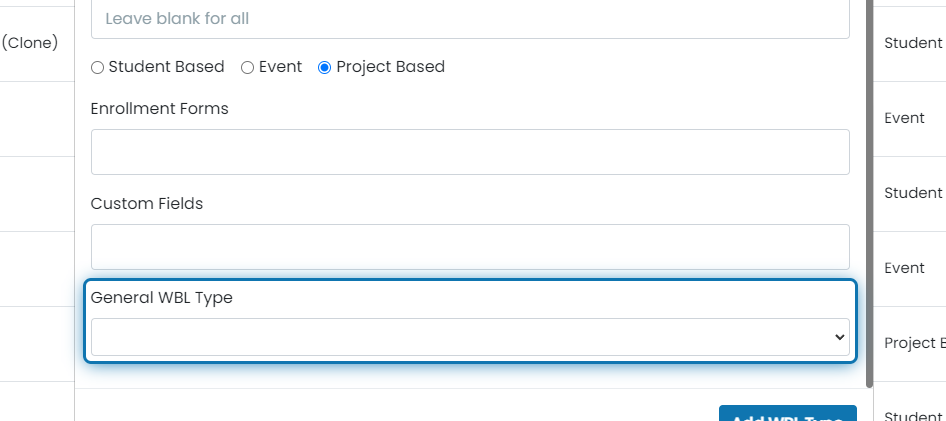The image size is (946, 421).
Task: Open the General WBL Type dropdown
Action: tap(470, 337)
